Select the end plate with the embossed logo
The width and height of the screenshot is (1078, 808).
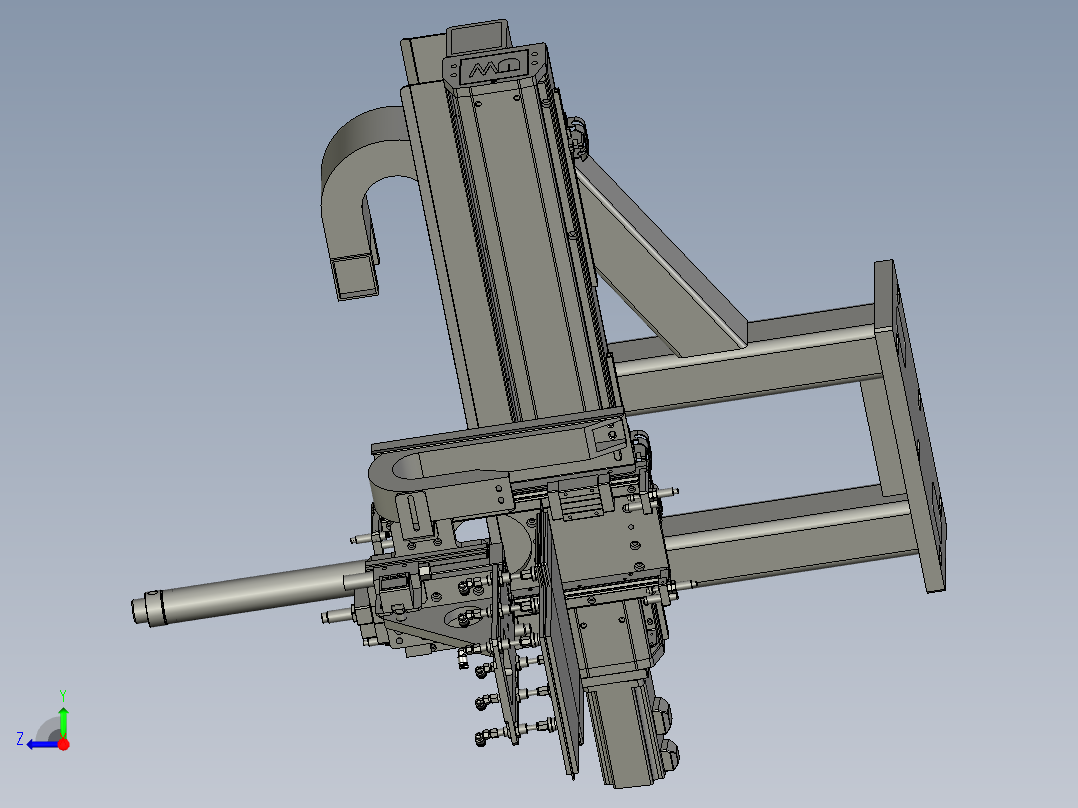[x=494, y=65]
